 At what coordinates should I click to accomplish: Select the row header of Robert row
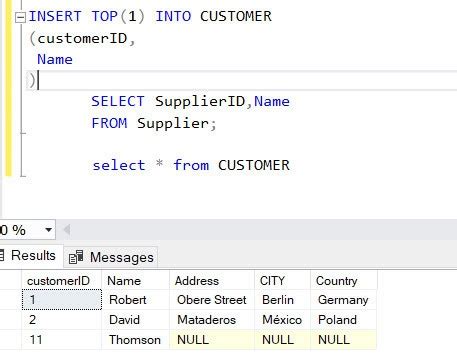11,300
